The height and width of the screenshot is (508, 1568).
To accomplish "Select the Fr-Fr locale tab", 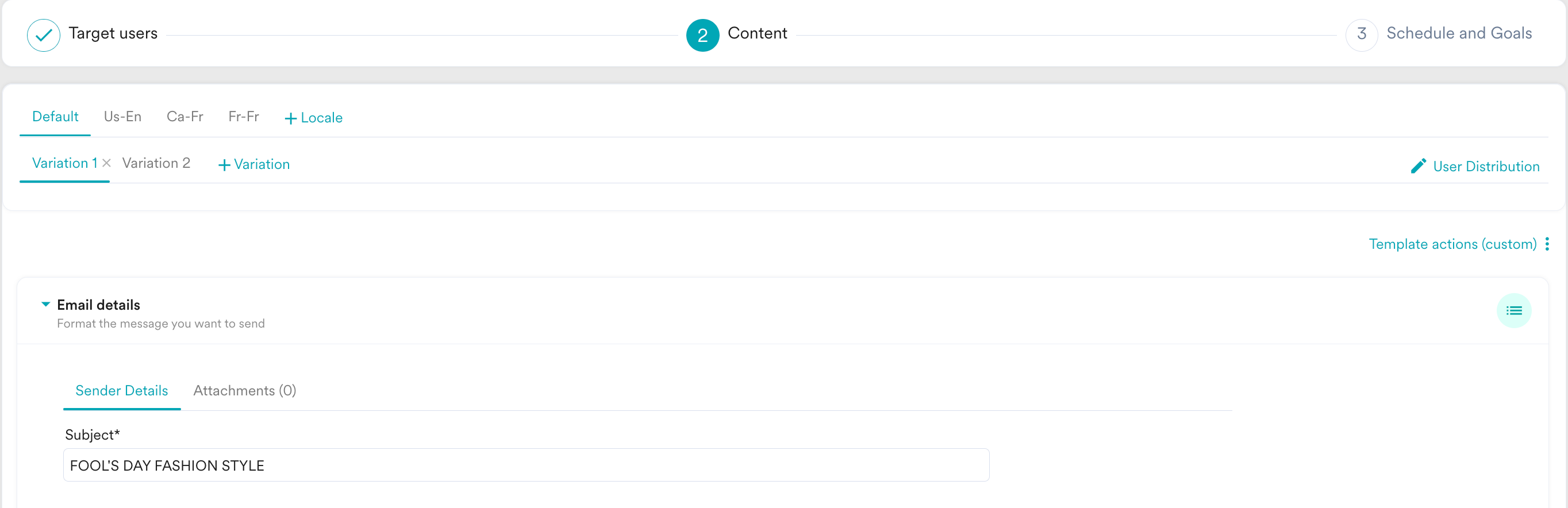I will 244,117.
